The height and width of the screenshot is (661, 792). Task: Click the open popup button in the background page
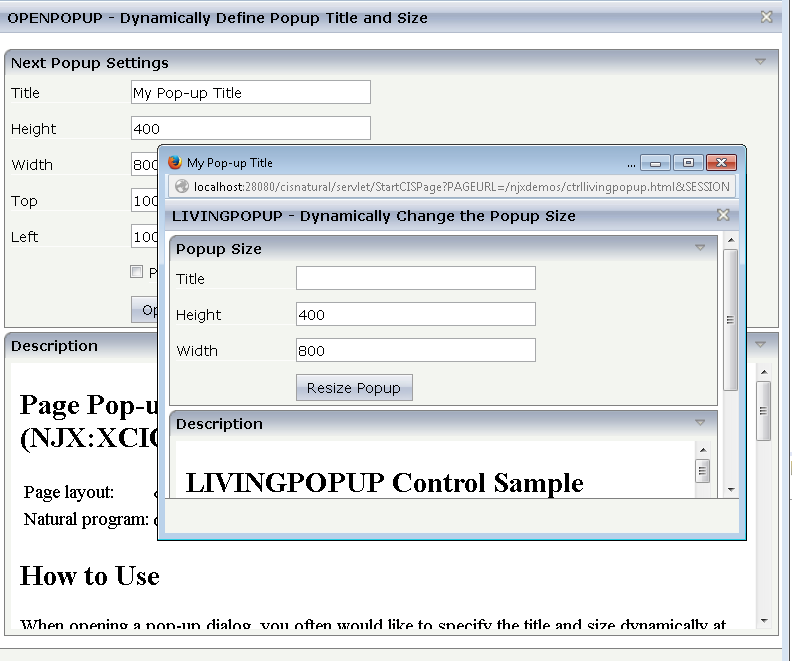pyautogui.click(x=144, y=310)
